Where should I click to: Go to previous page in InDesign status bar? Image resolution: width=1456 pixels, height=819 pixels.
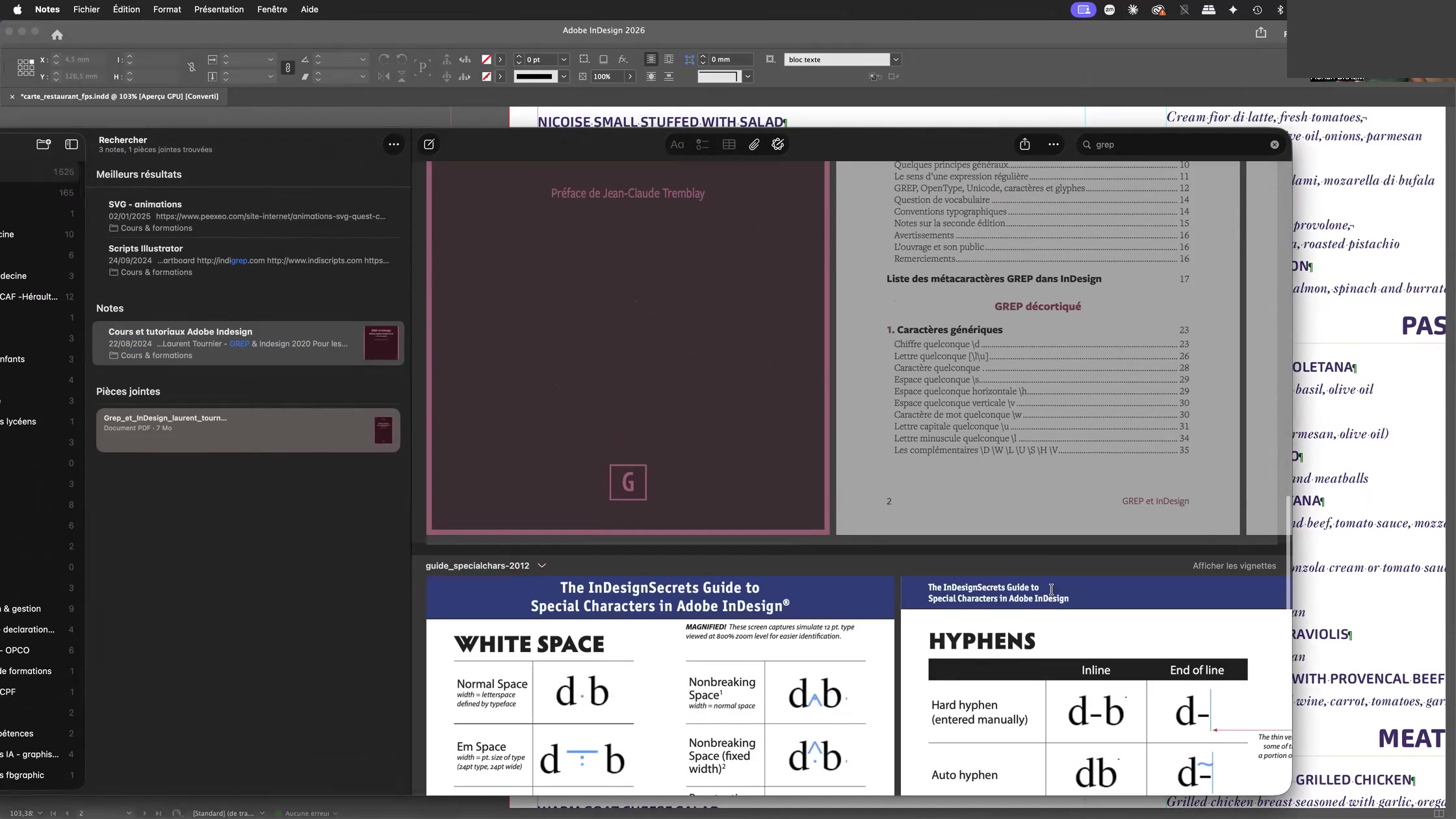point(67,813)
